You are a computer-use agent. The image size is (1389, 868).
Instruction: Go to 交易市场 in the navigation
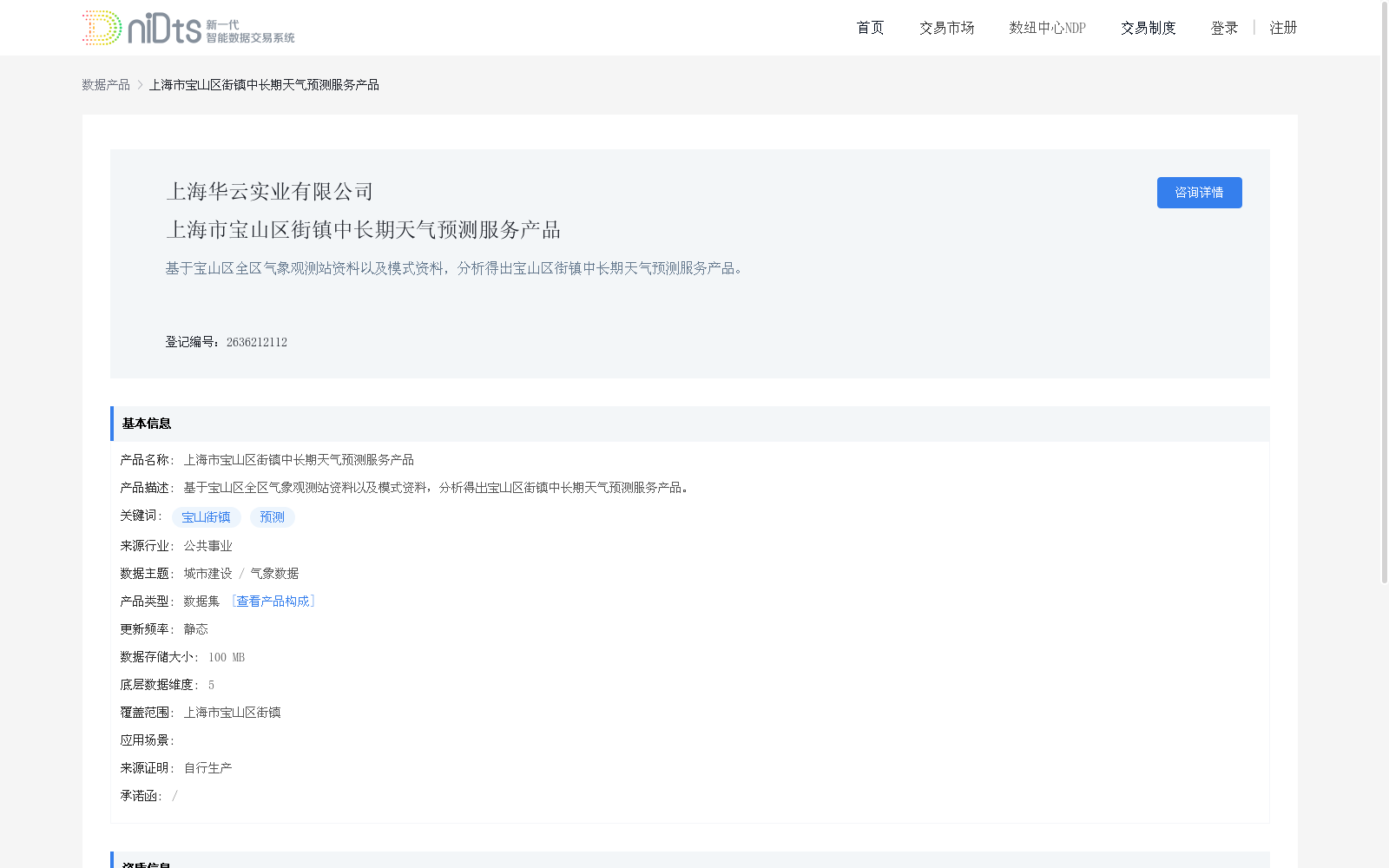946,28
